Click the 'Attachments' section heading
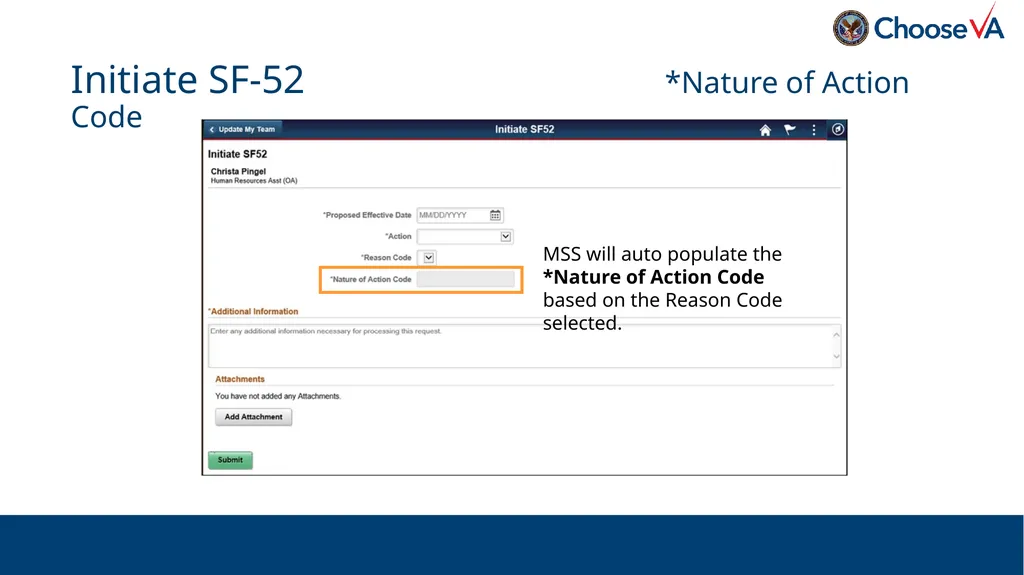The height and width of the screenshot is (575, 1024). coord(240,379)
